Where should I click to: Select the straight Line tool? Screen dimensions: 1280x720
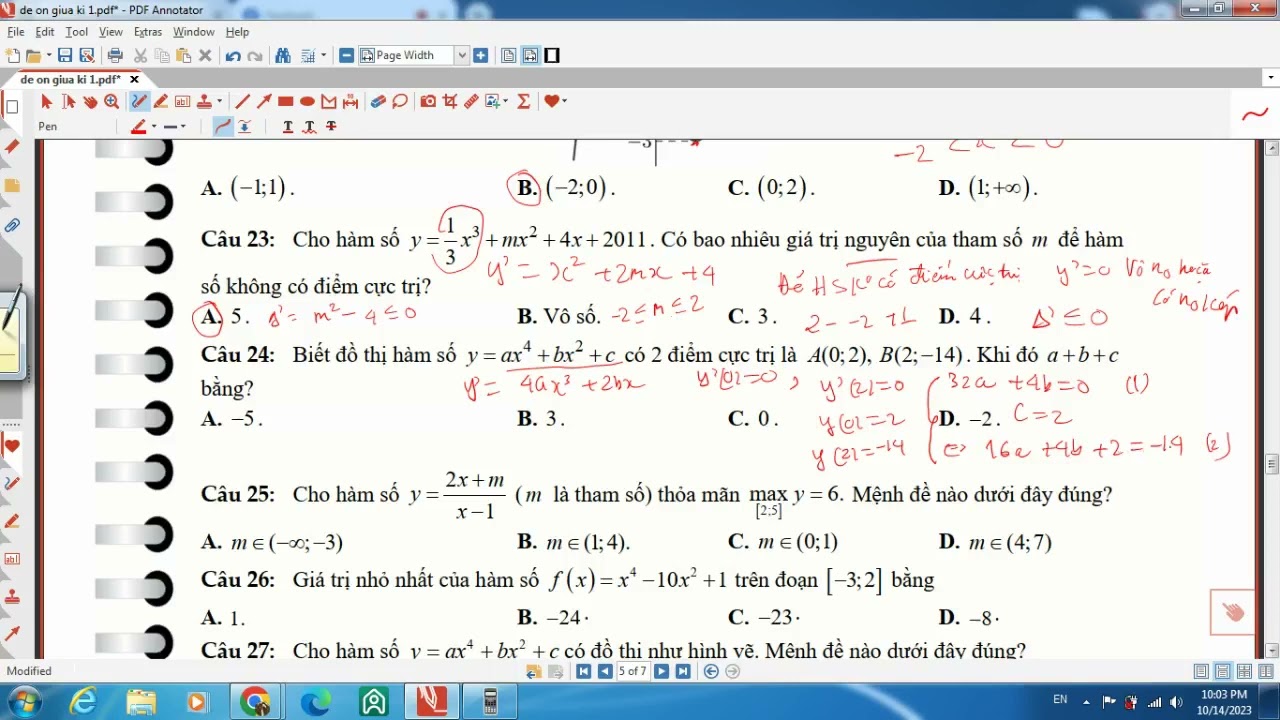(242, 101)
